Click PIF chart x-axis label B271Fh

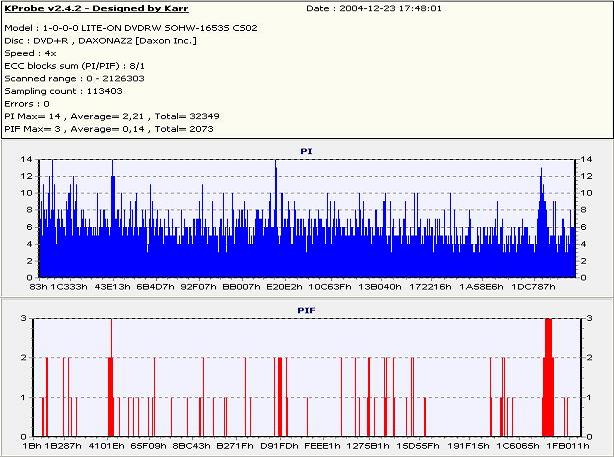pos(235,446)
